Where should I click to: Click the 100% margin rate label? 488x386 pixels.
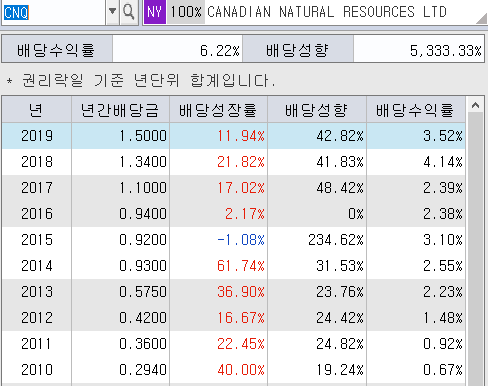pyautogui.click(x=186, y=12)
